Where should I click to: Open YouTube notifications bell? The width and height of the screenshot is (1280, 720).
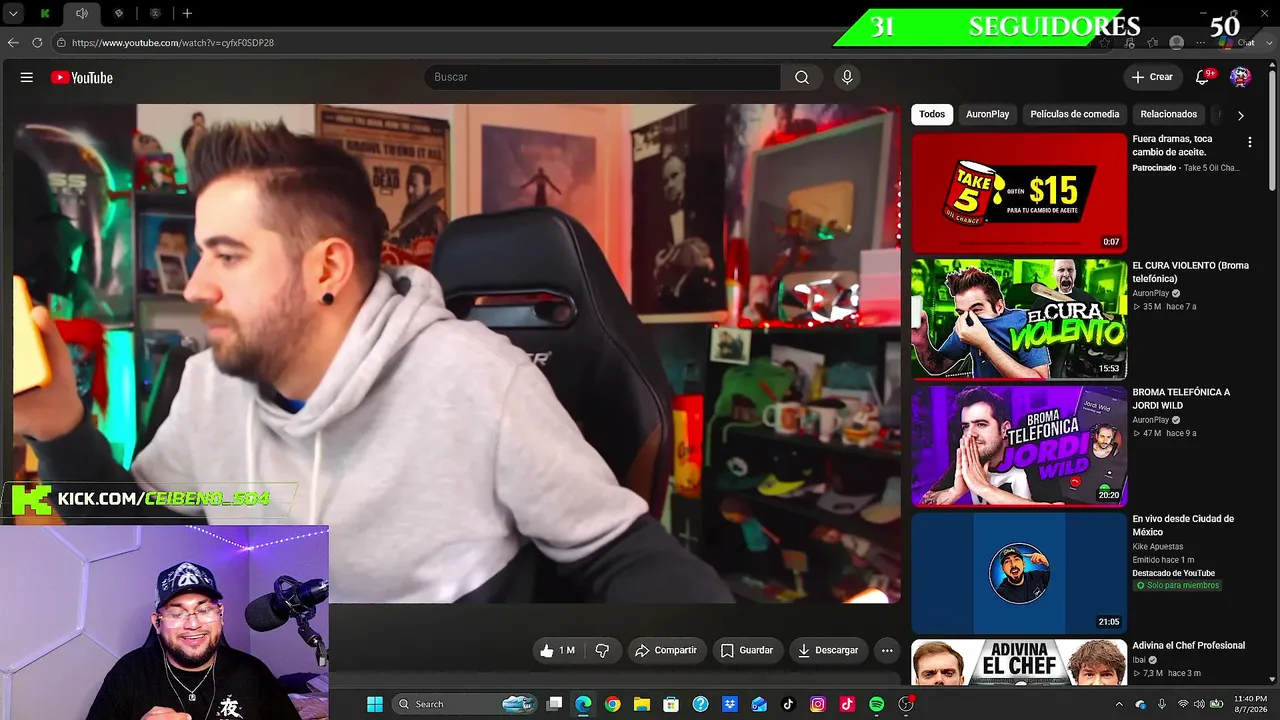[1204, 77]
